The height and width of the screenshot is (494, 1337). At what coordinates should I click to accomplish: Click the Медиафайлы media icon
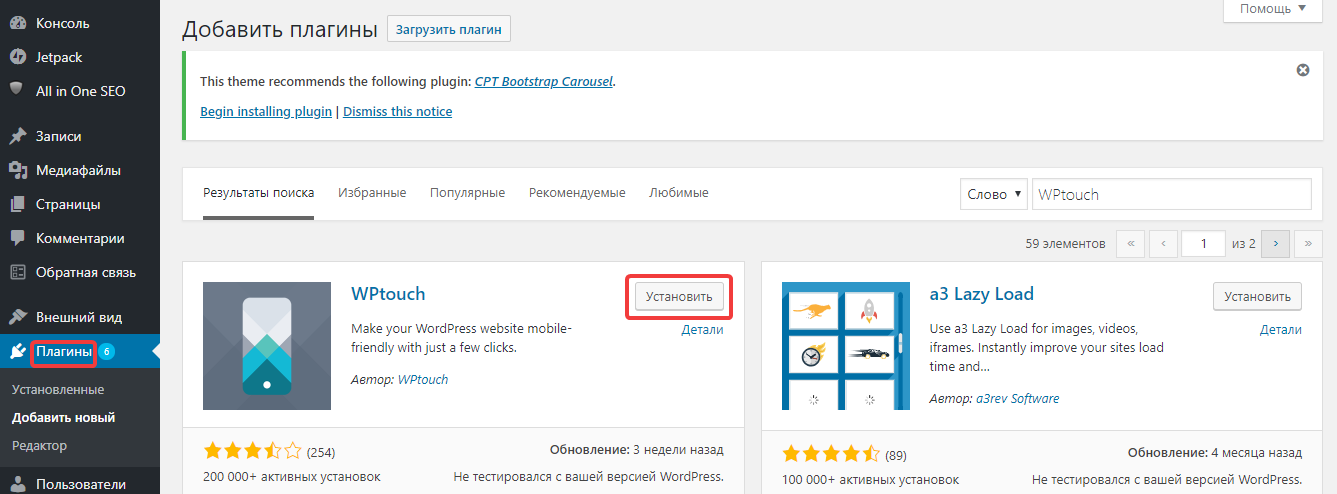[x=17, y=170]
